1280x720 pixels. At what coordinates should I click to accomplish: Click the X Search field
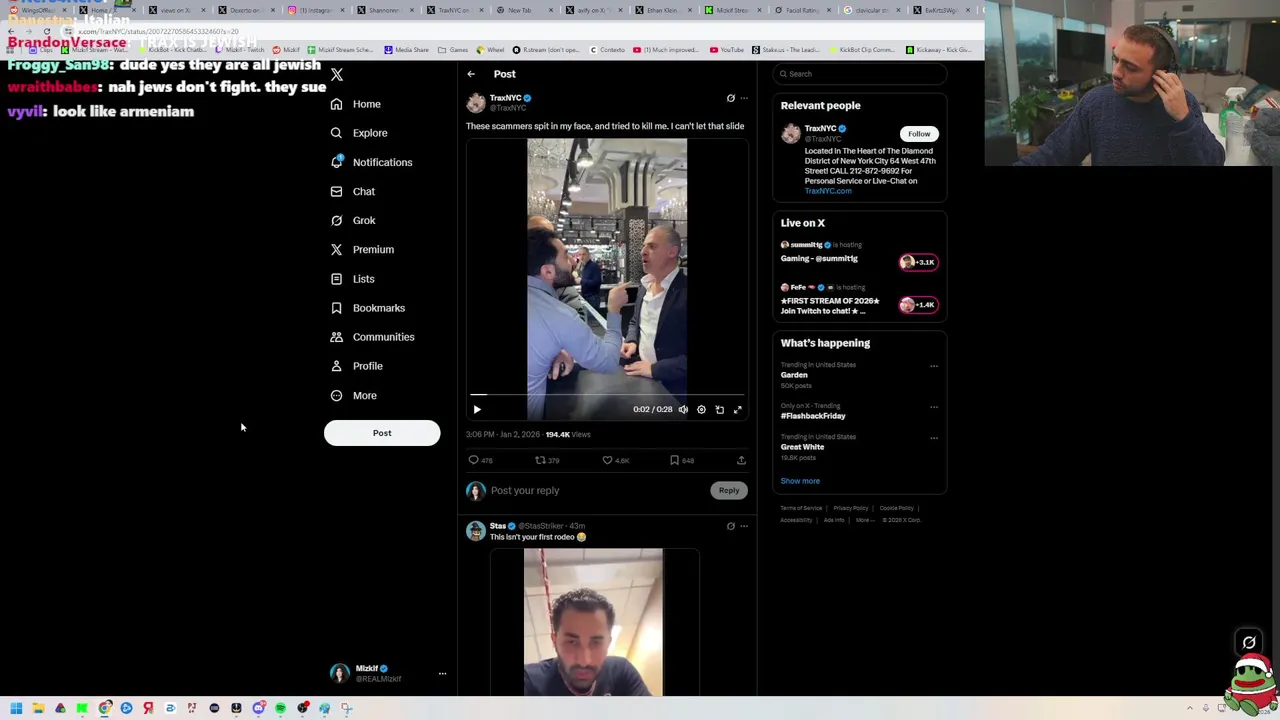click(859, 74)
